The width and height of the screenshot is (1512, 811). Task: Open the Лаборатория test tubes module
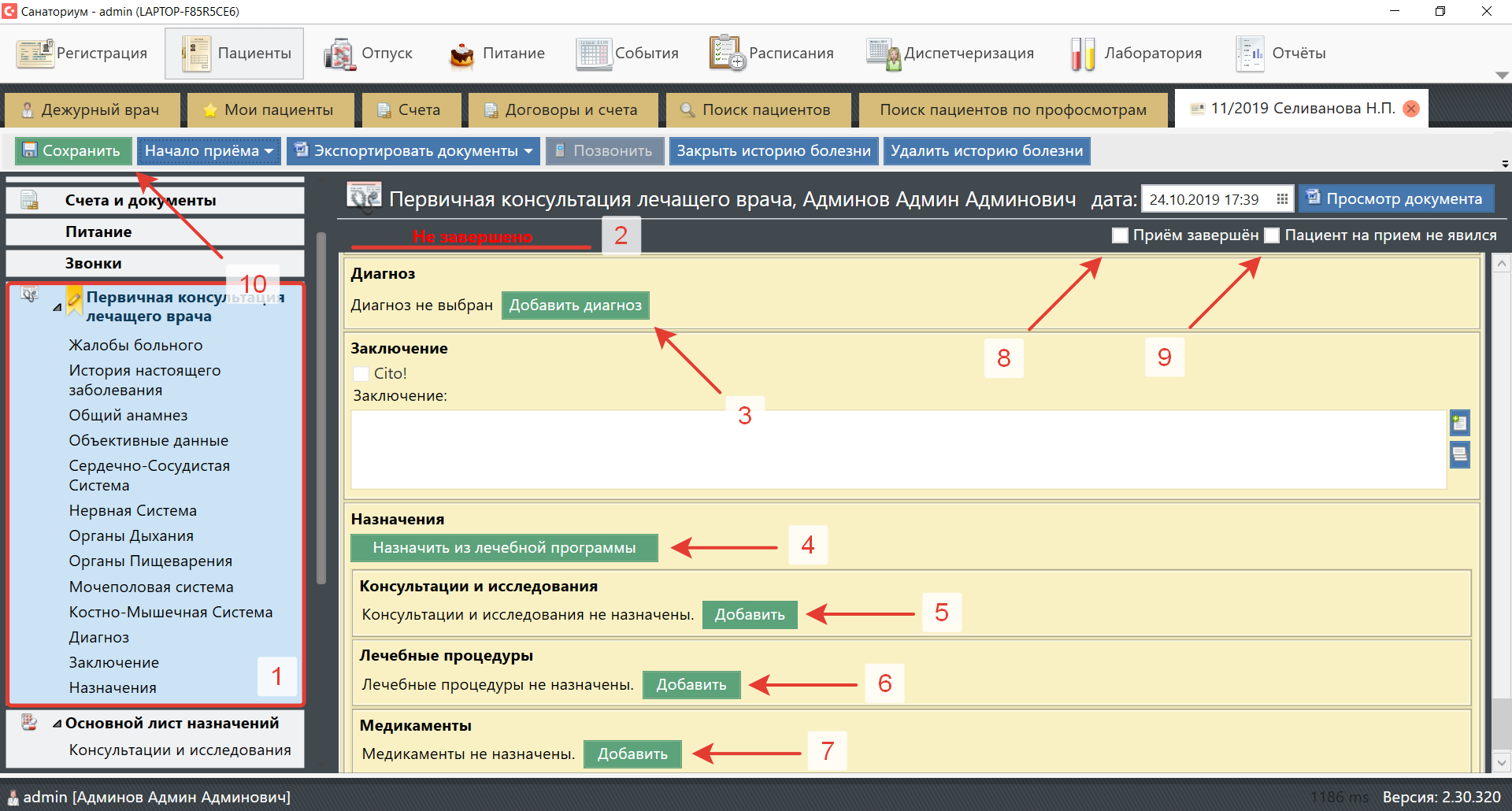coord(1083,54)
